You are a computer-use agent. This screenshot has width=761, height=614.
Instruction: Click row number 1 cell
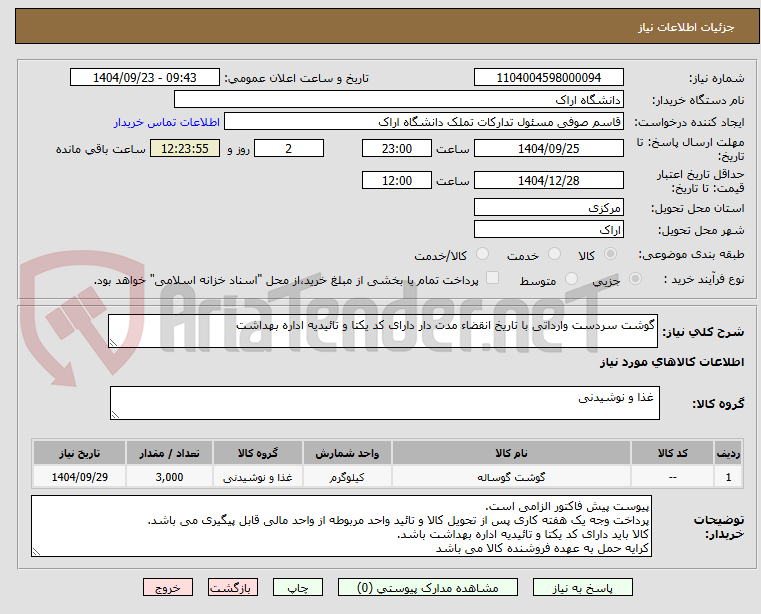click(728, 477)
